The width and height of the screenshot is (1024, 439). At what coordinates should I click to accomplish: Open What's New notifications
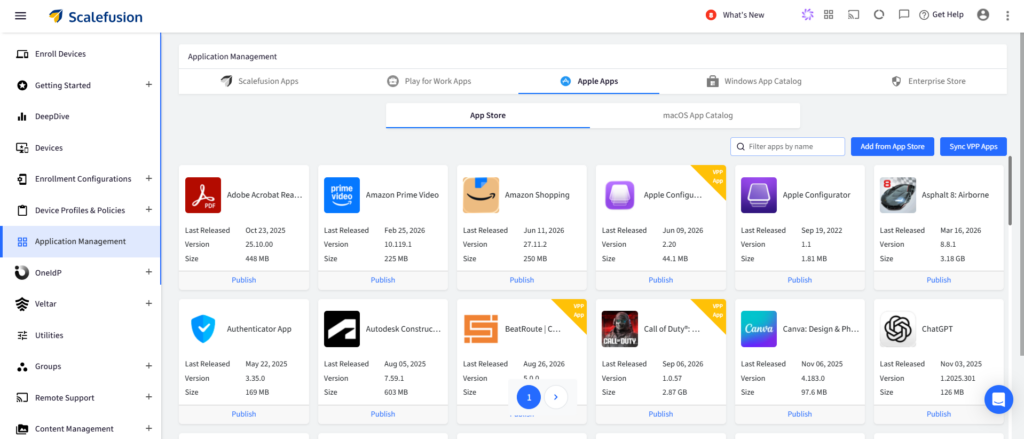pos(735,15)
